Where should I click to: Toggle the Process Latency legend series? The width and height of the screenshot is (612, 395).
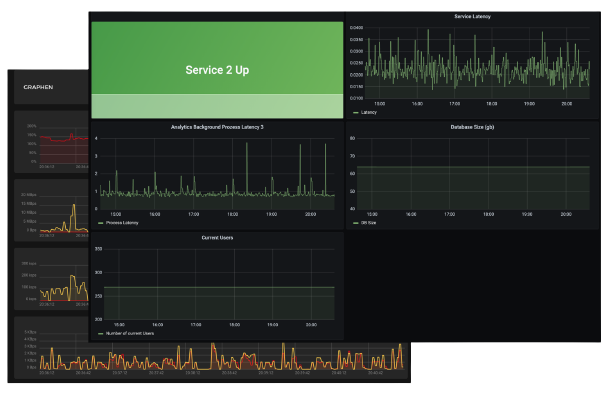(x=122, y=223)
